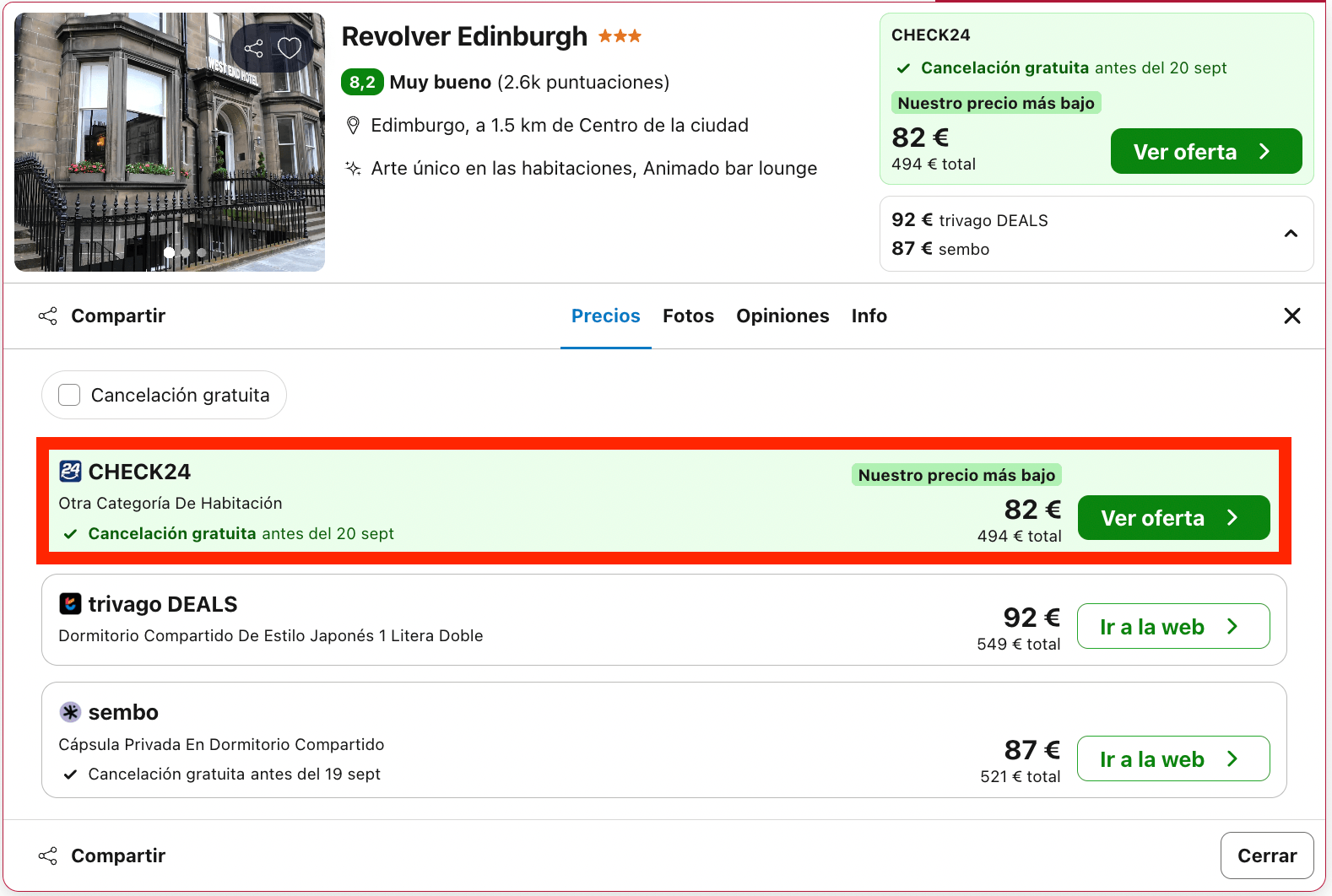The width and height of the screenshot is (1332, 896).
Task: Click the hotel three-star rating
Action: 620,35
